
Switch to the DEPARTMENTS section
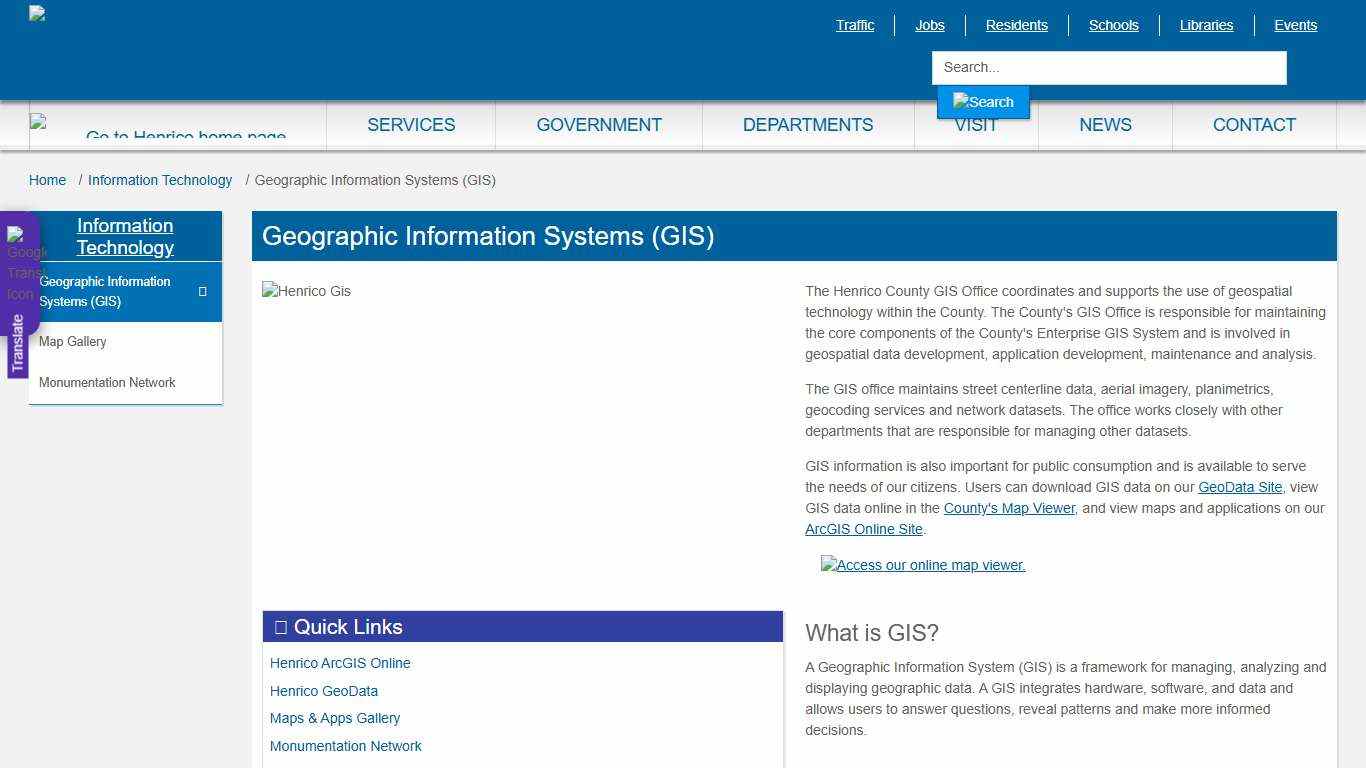click(808, 124)
